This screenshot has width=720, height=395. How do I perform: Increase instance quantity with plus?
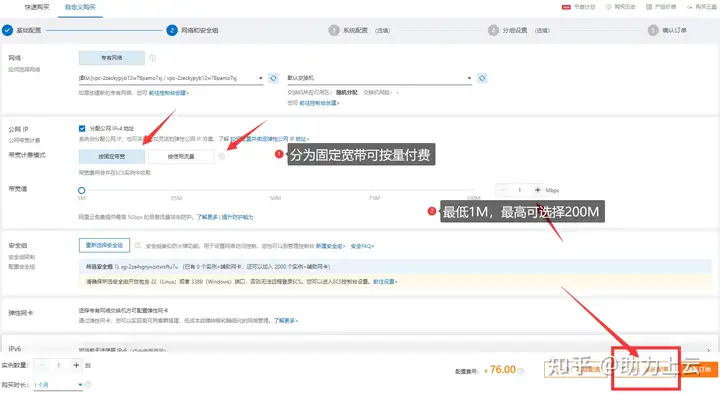(76, 365)
